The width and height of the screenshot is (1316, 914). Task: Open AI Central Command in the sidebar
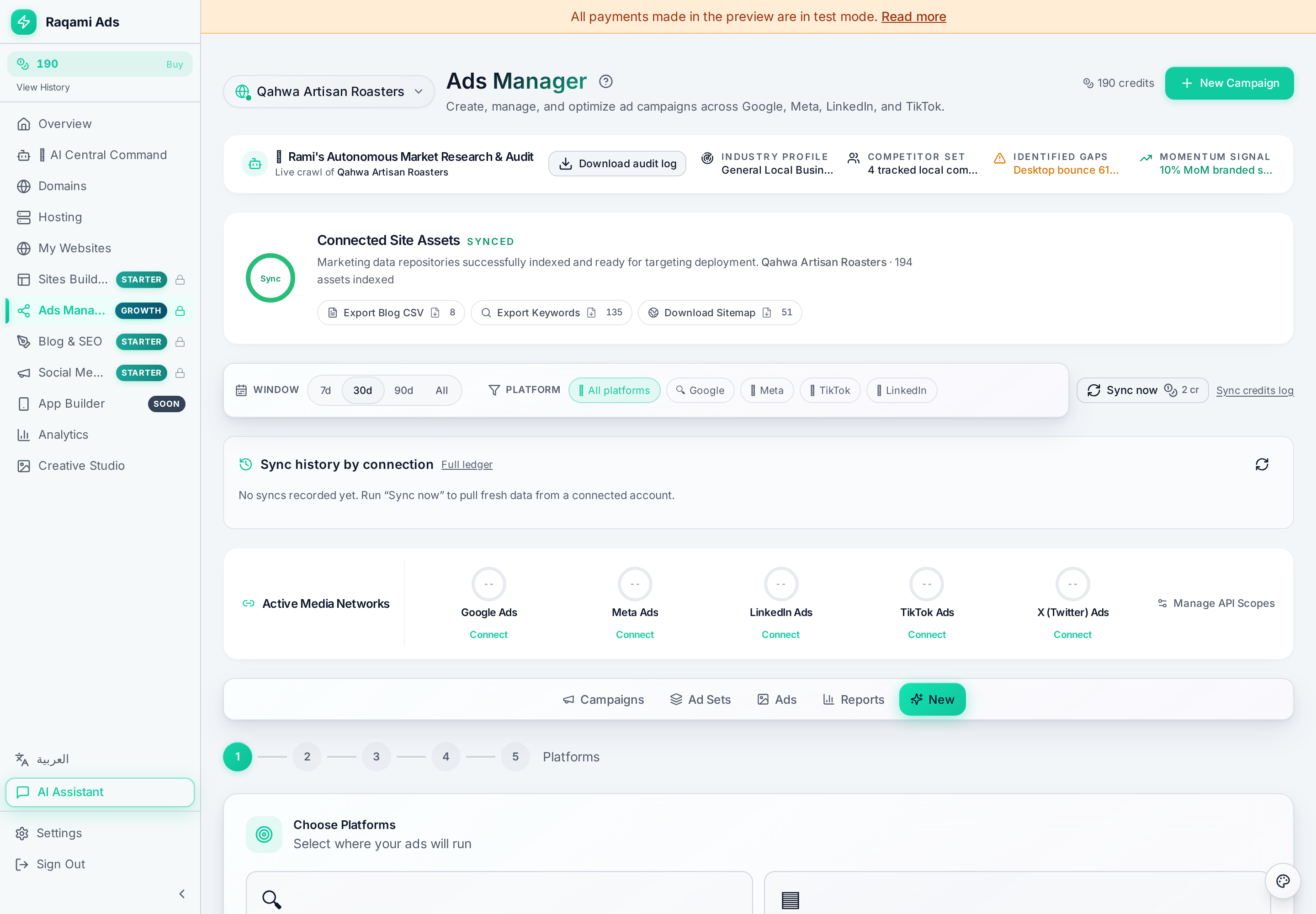pyautogui.click(x=100, y=155)
